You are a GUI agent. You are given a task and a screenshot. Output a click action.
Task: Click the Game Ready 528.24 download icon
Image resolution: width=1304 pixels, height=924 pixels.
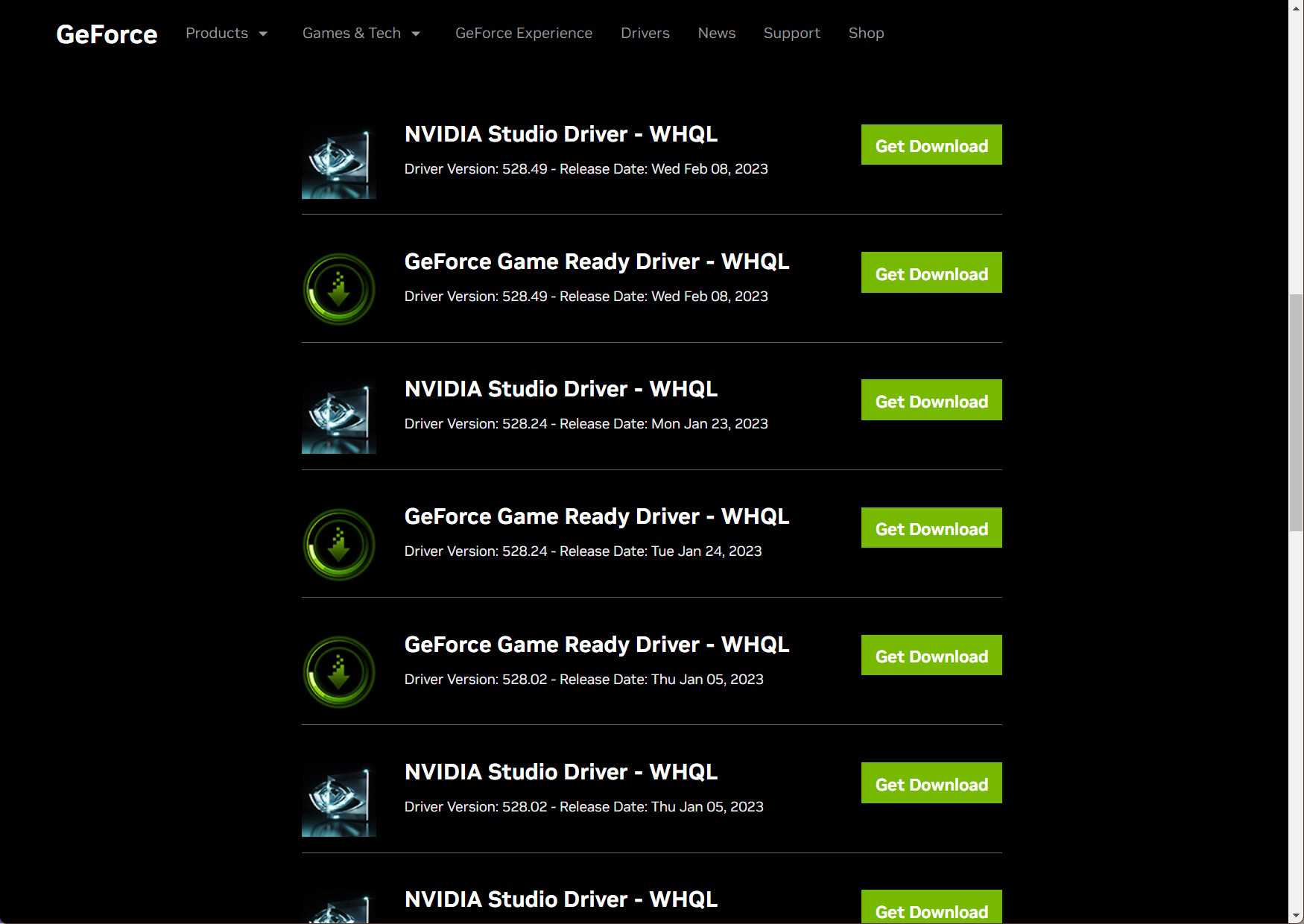pos(339,544)
